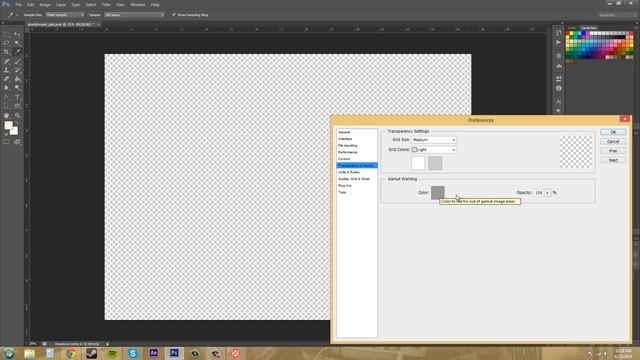Open the Filter menu

(106, 5)
